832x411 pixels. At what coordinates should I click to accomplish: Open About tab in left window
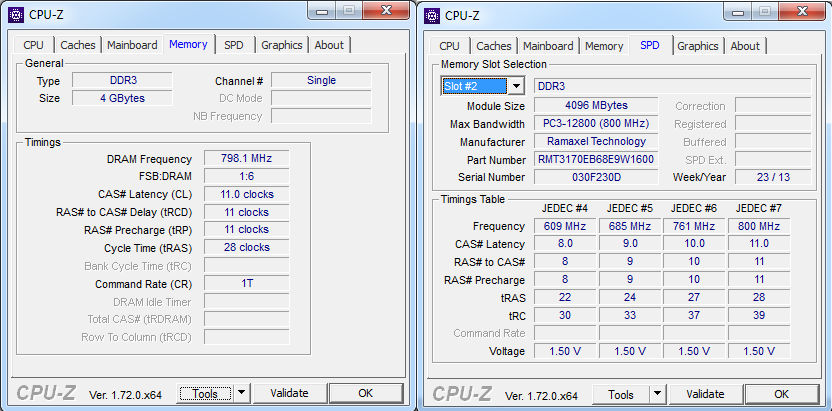(x=329, y=45)
